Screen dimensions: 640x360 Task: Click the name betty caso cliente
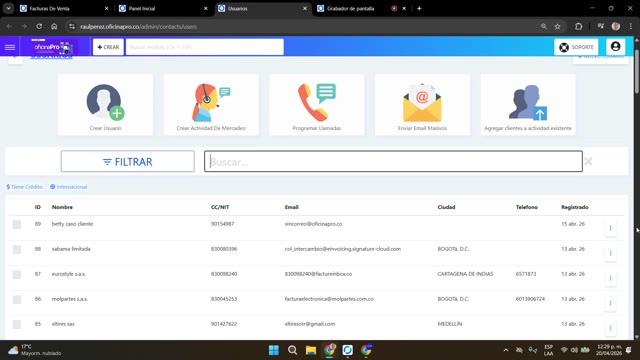pyautogui.click(x=72, y=224)
